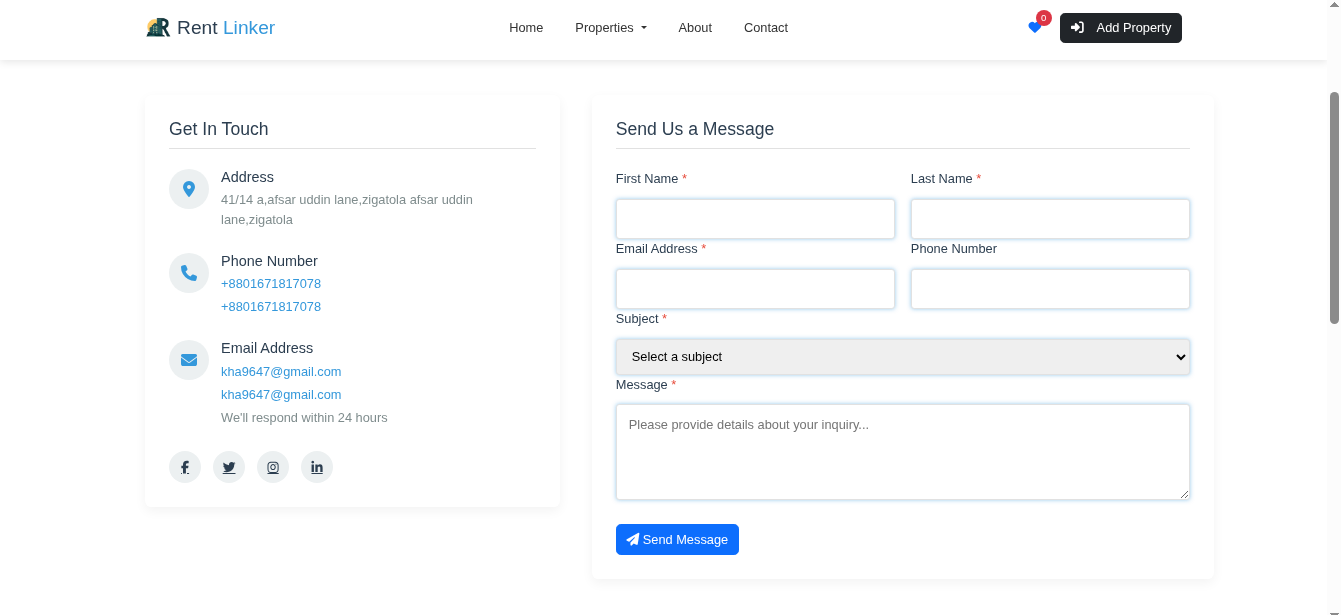Image resolution: width=1341 pixels, height=615 pixels.
Task: Click the Rent Linker logo
Action: coord(211,28)
